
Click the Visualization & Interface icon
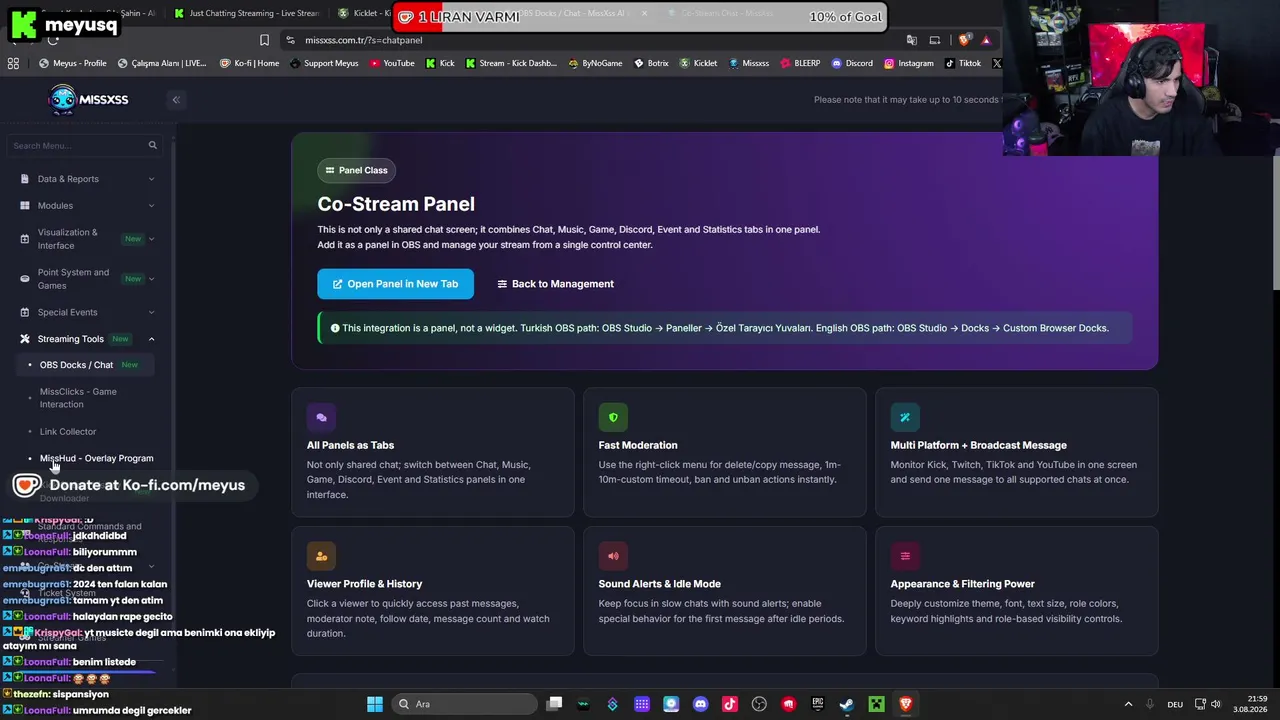25,239
